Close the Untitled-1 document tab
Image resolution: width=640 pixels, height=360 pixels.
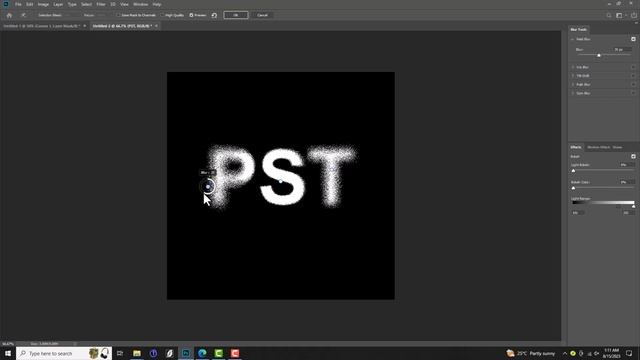84,26
